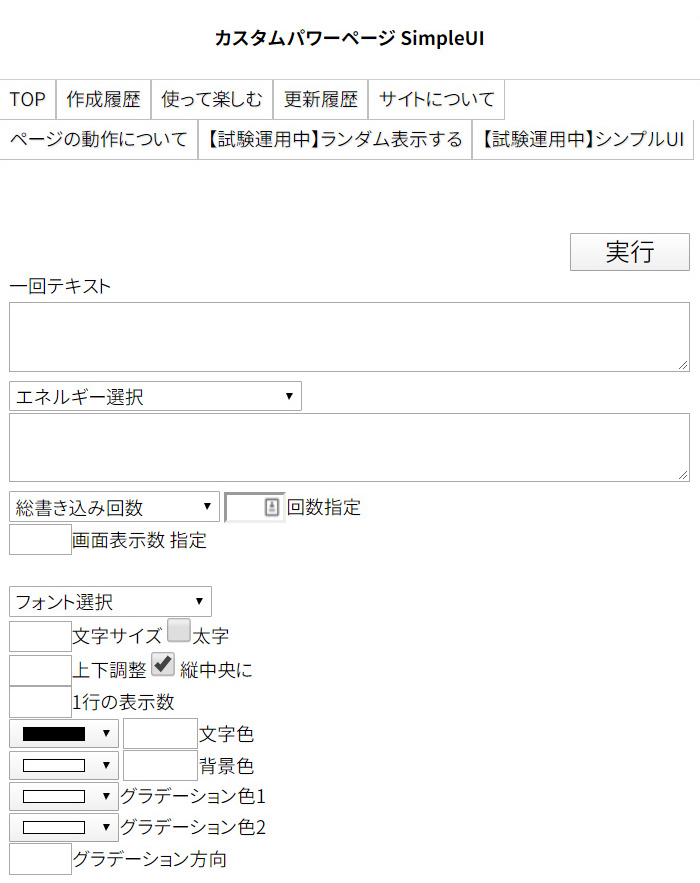Pick グラデーション色1 color swatch
The image size is (700, 883).
(x=64, y=797)
